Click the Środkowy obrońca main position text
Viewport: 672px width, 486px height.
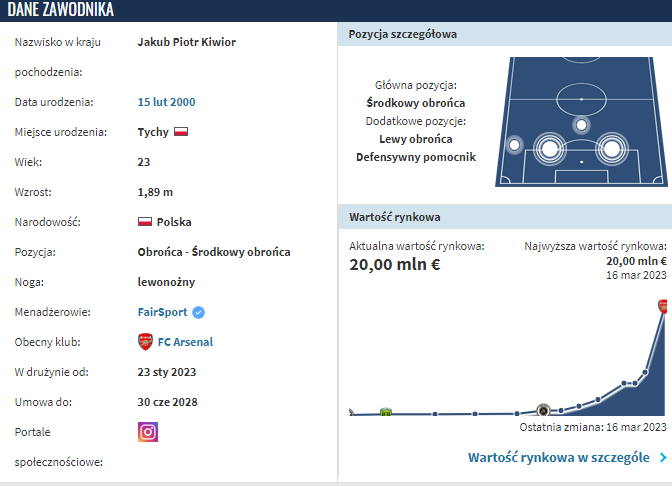click(x=416, y=103)
